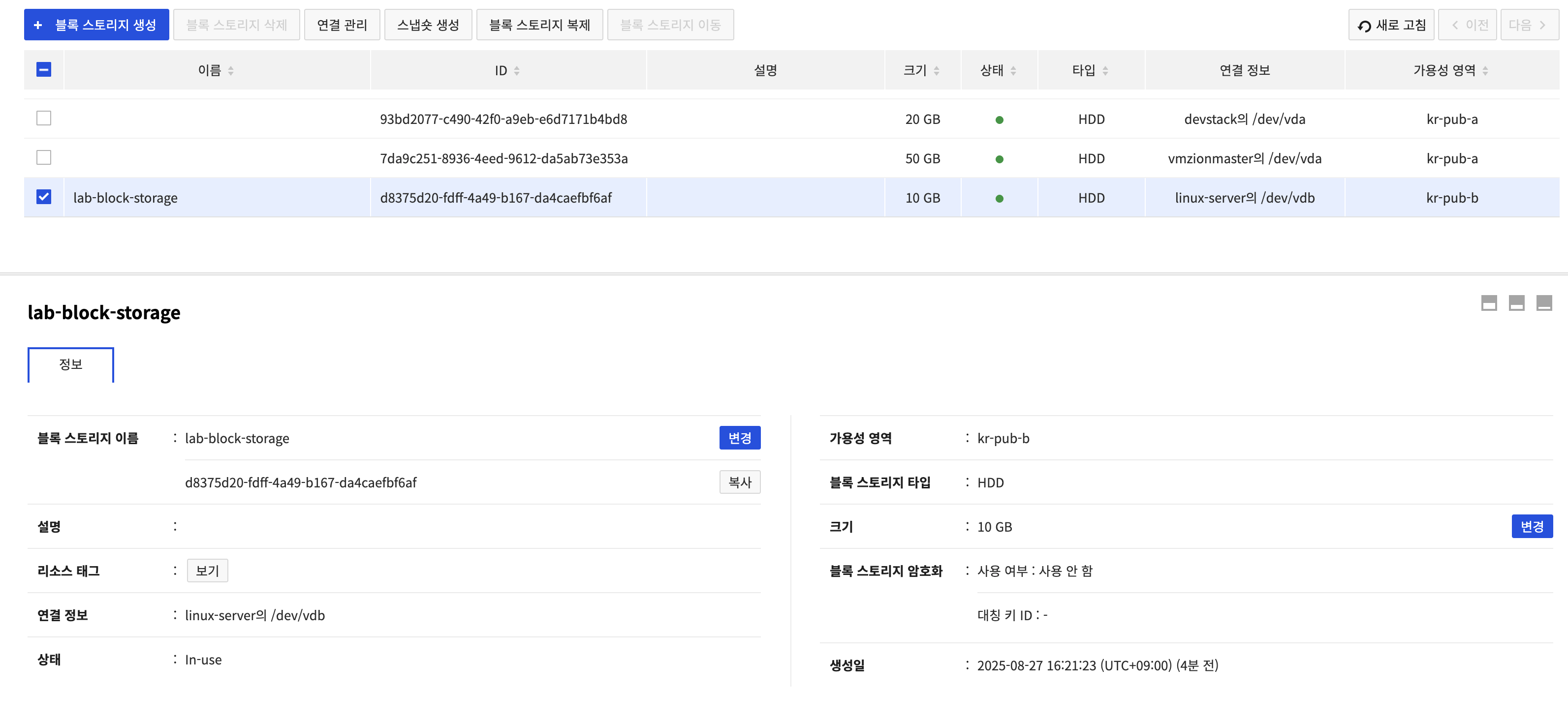Screen dimensions: 1568x722
Task: Click the small panel height layout icon
Action: [x=1488, y=303]
